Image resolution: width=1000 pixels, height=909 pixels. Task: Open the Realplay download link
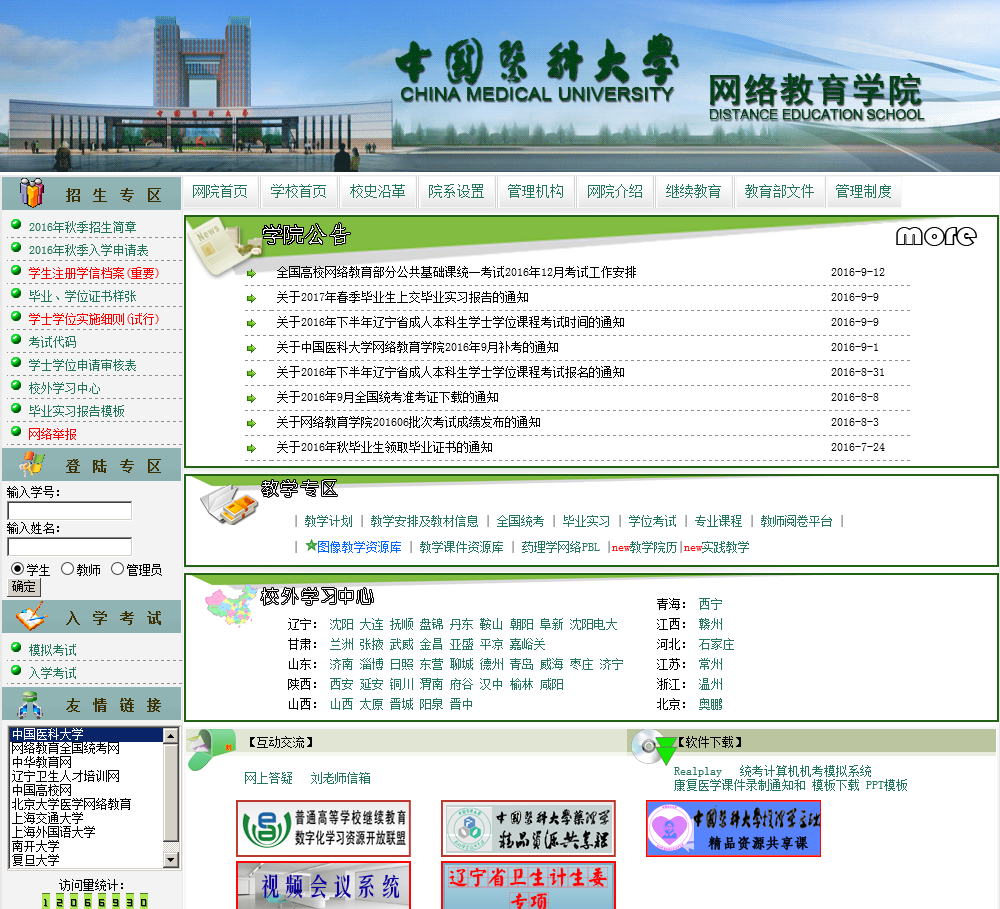(x=698, y=771)
